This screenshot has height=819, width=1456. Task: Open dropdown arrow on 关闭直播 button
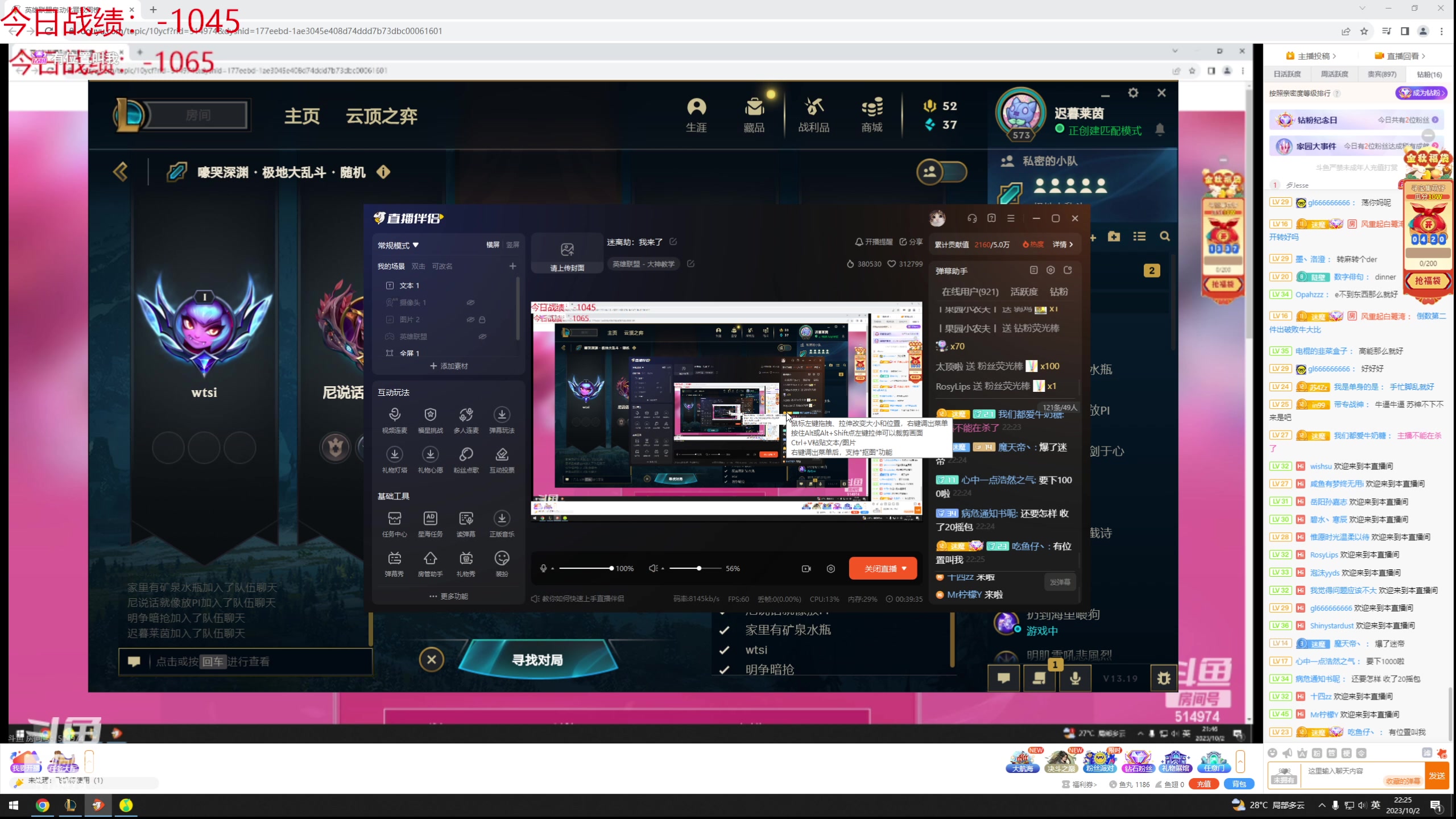pos(904,569)
